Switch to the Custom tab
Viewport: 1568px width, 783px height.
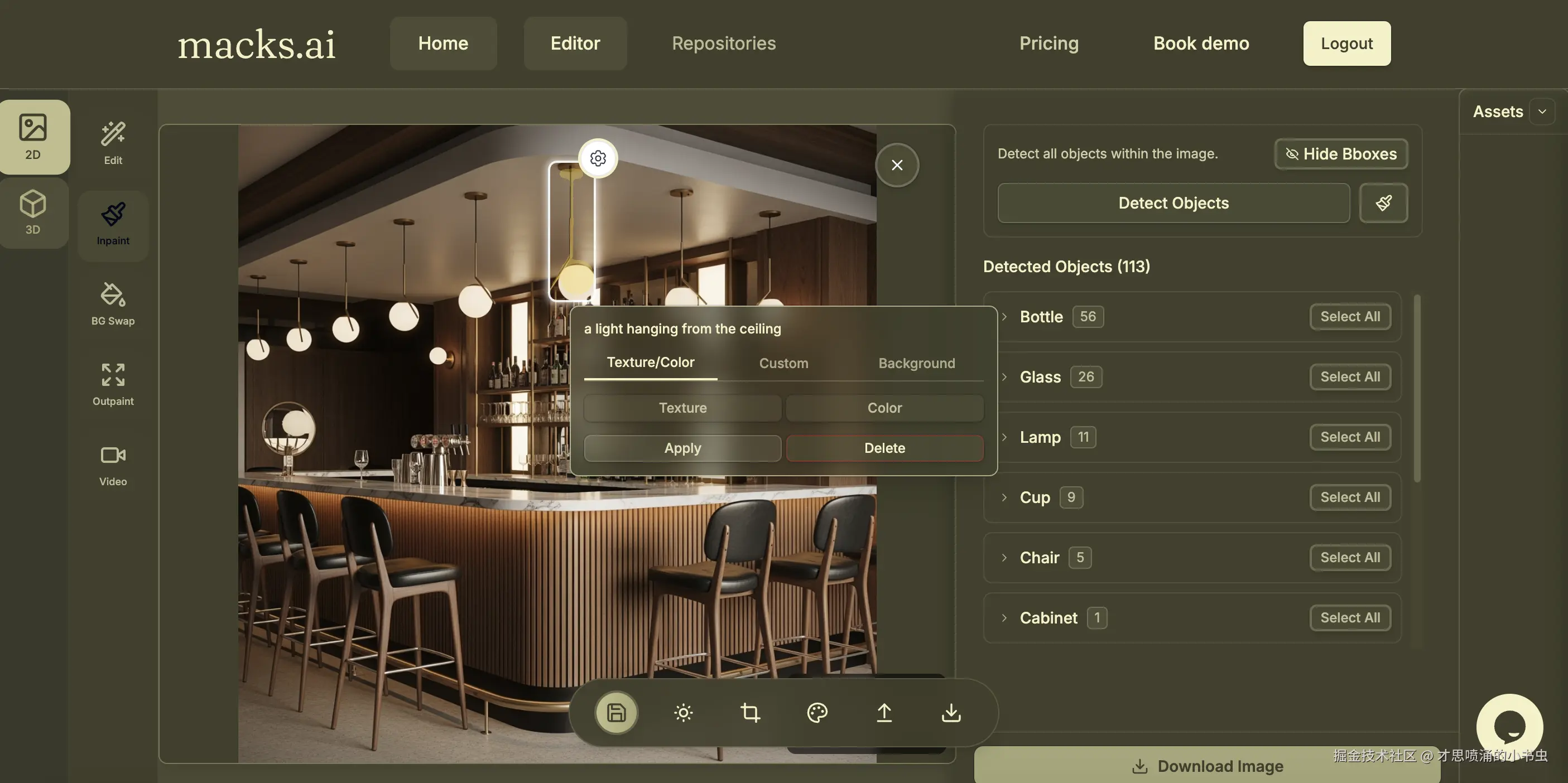coord(783,363)
